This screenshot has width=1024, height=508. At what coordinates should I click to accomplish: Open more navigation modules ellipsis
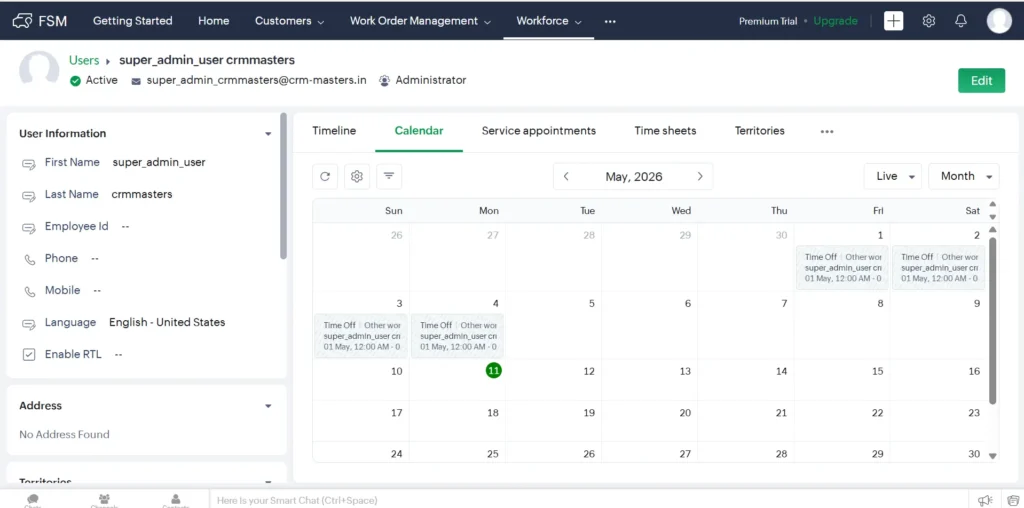pyautogui.click(x=610, y=21)
